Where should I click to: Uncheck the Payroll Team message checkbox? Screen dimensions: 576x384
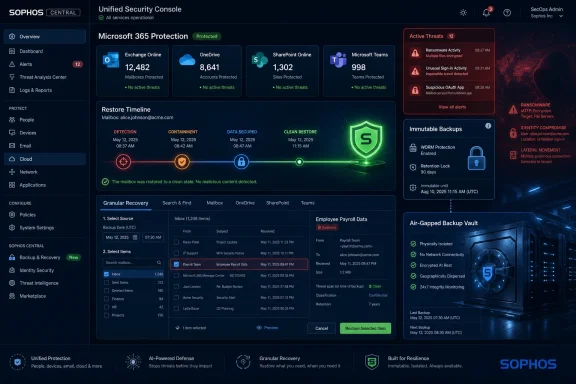coord(176,264)
